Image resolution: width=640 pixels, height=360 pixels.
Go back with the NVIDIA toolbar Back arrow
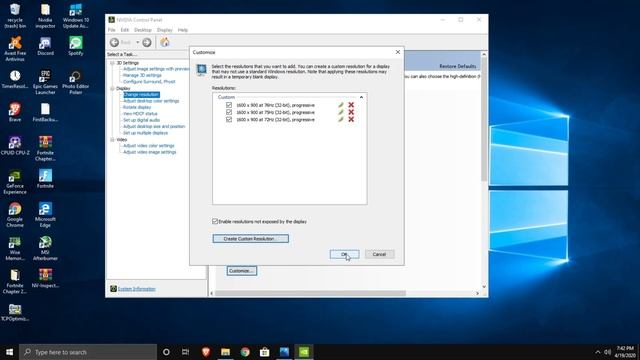tap(114, 42)
